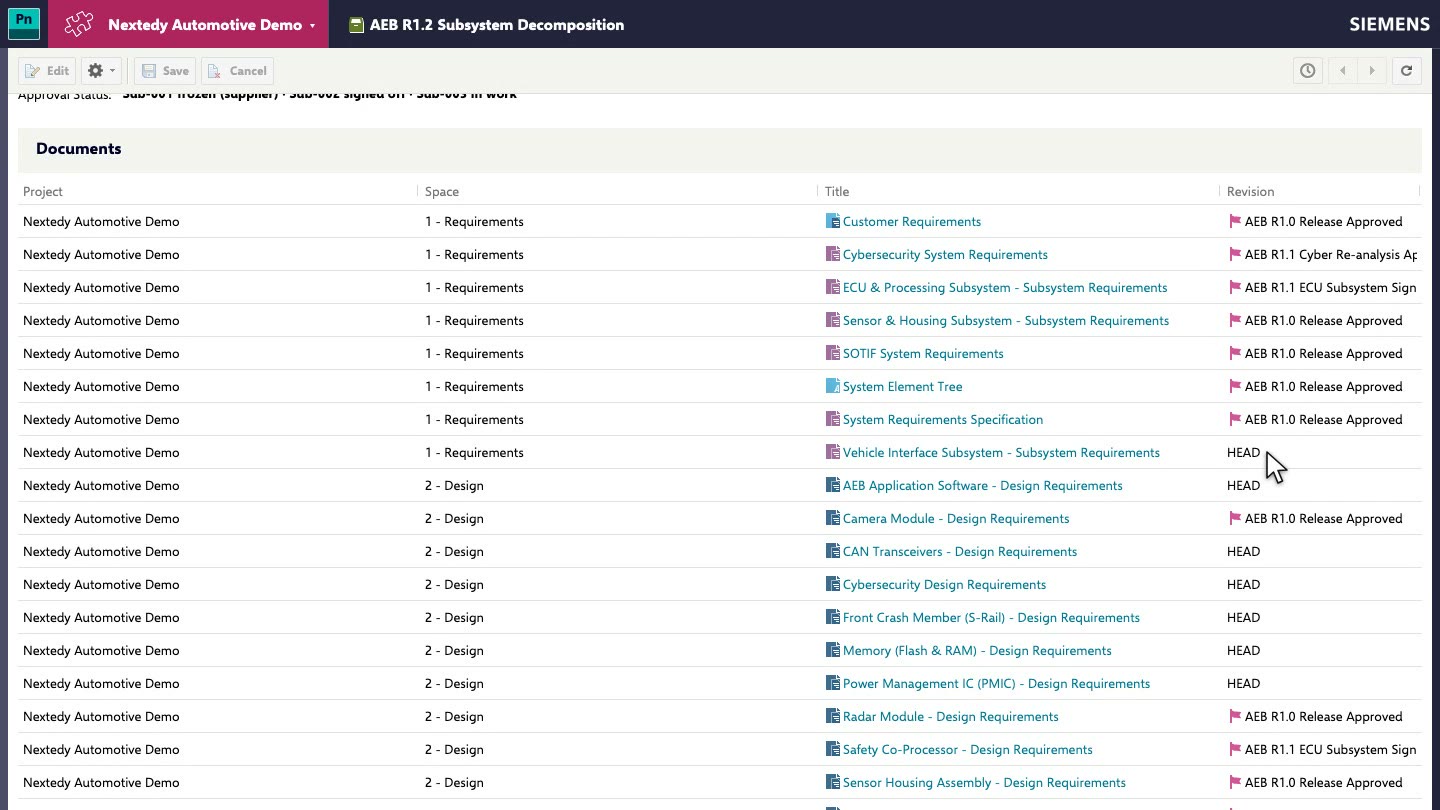Click the refresh icon in toolbar
This screenshot has width=1440, height=810.
pos(1407,71)
